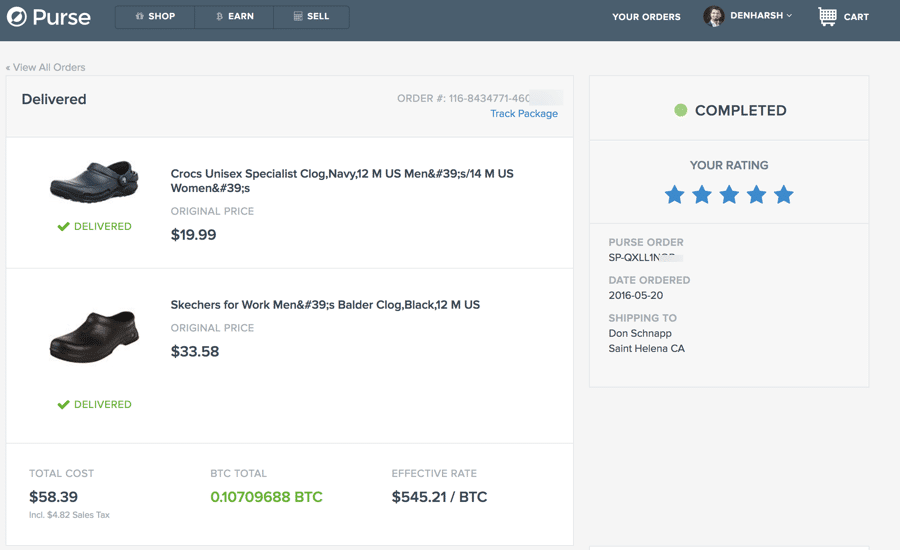Go to Your Orders
The width and height of the screenshot is (900, 550).
646,17
